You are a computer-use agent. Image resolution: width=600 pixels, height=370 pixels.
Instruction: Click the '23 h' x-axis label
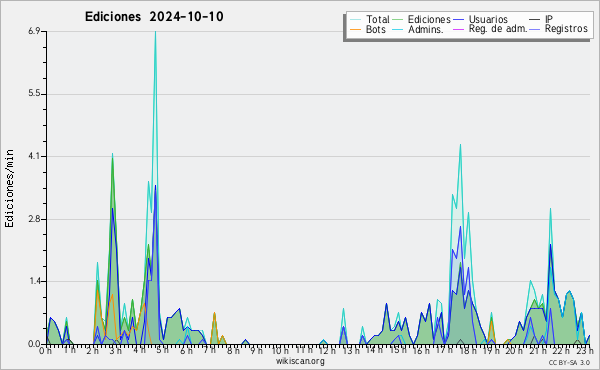585,350
